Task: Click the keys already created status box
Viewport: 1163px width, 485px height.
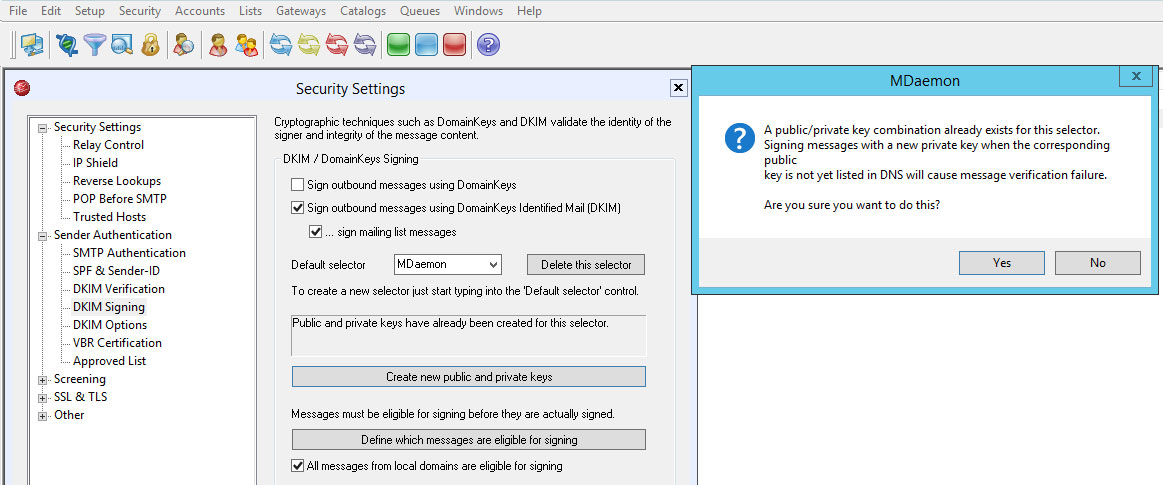Action: pyautogui.click(x=469, y=336)
